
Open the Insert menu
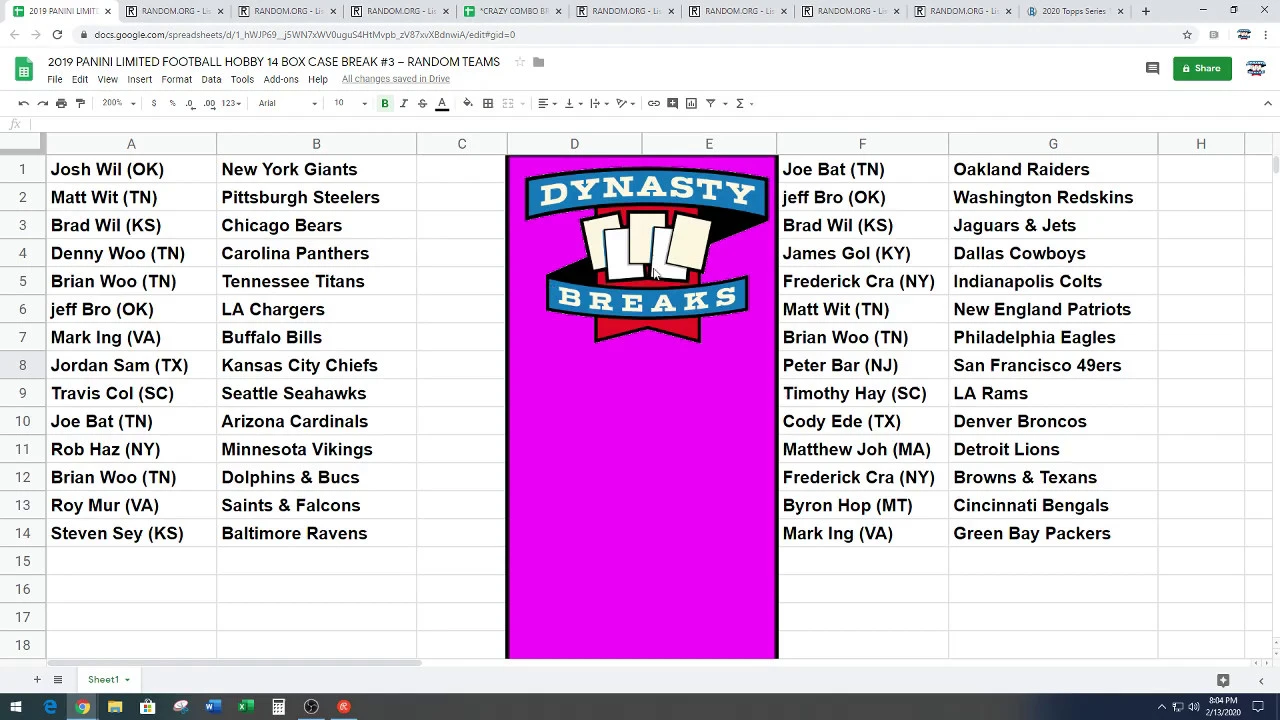coord(139,79)
